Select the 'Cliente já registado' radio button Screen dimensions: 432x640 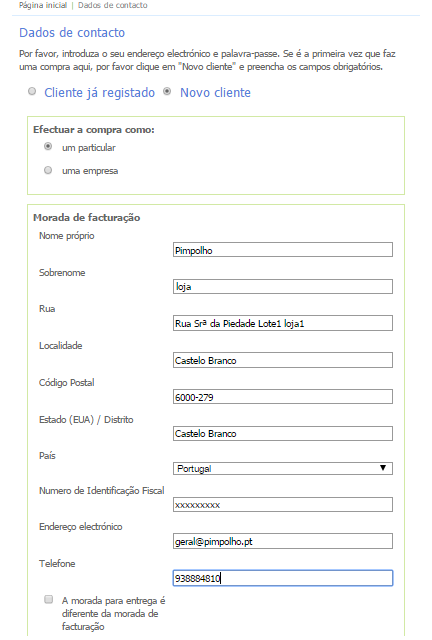32,91
